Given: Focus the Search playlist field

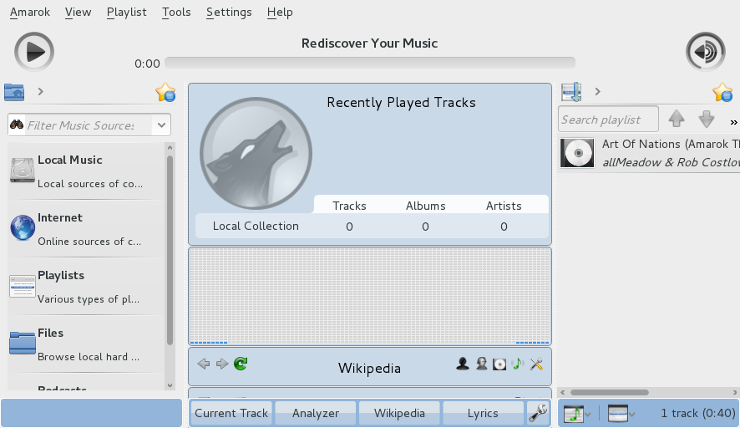Looking at the screenshot, I should click(x=608, y=119).
